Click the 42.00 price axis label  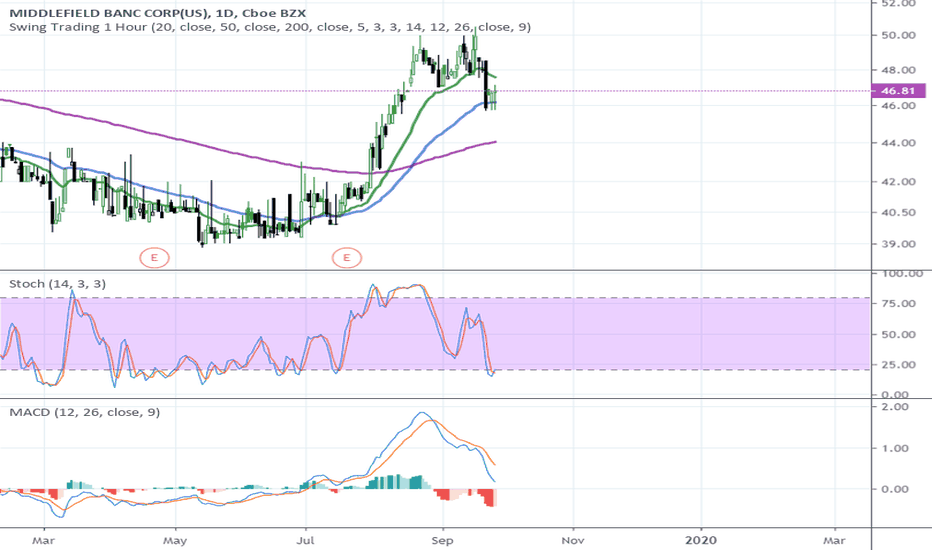coord(899,181)
